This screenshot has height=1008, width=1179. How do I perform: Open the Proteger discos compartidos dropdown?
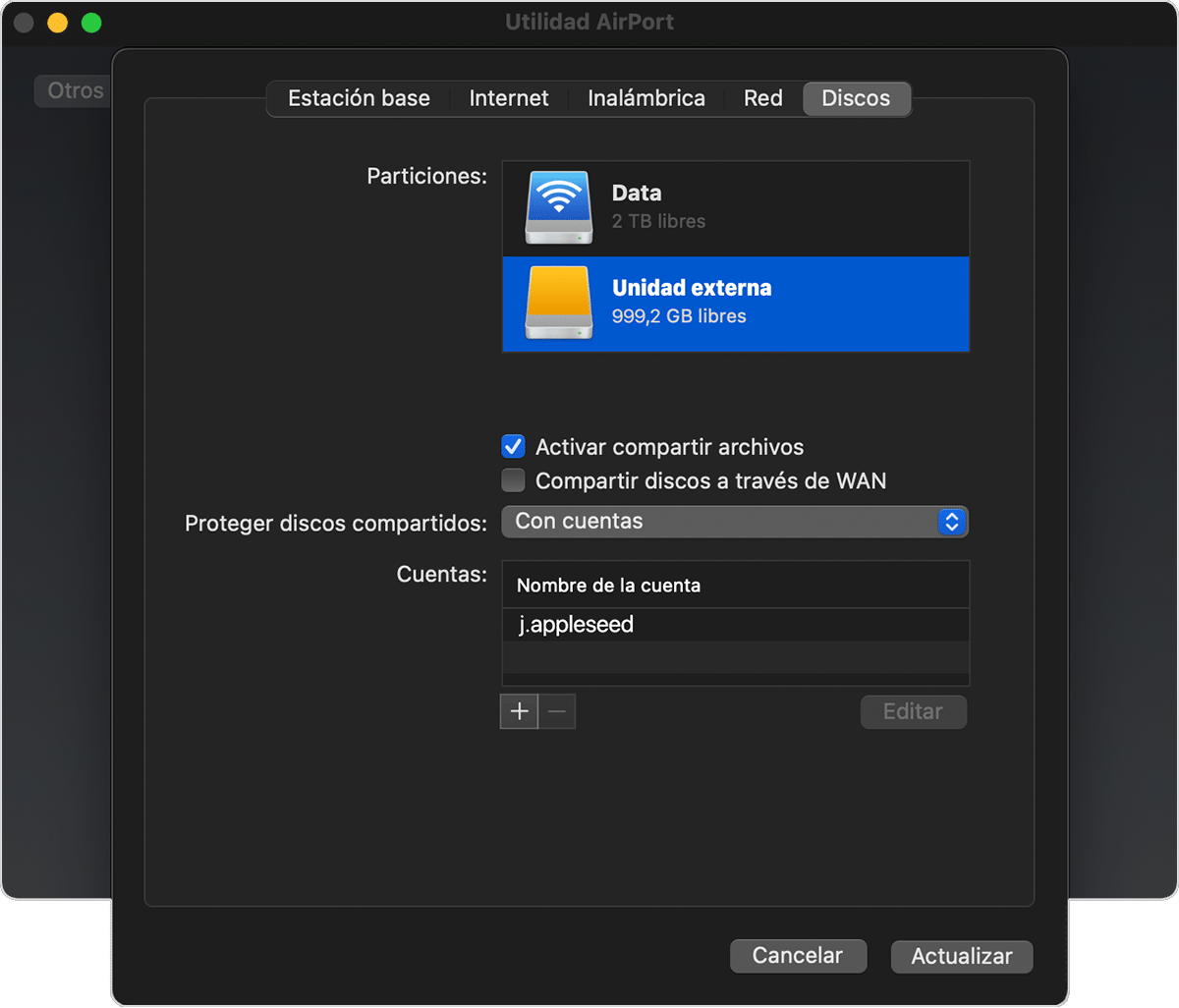coord(734,522)
